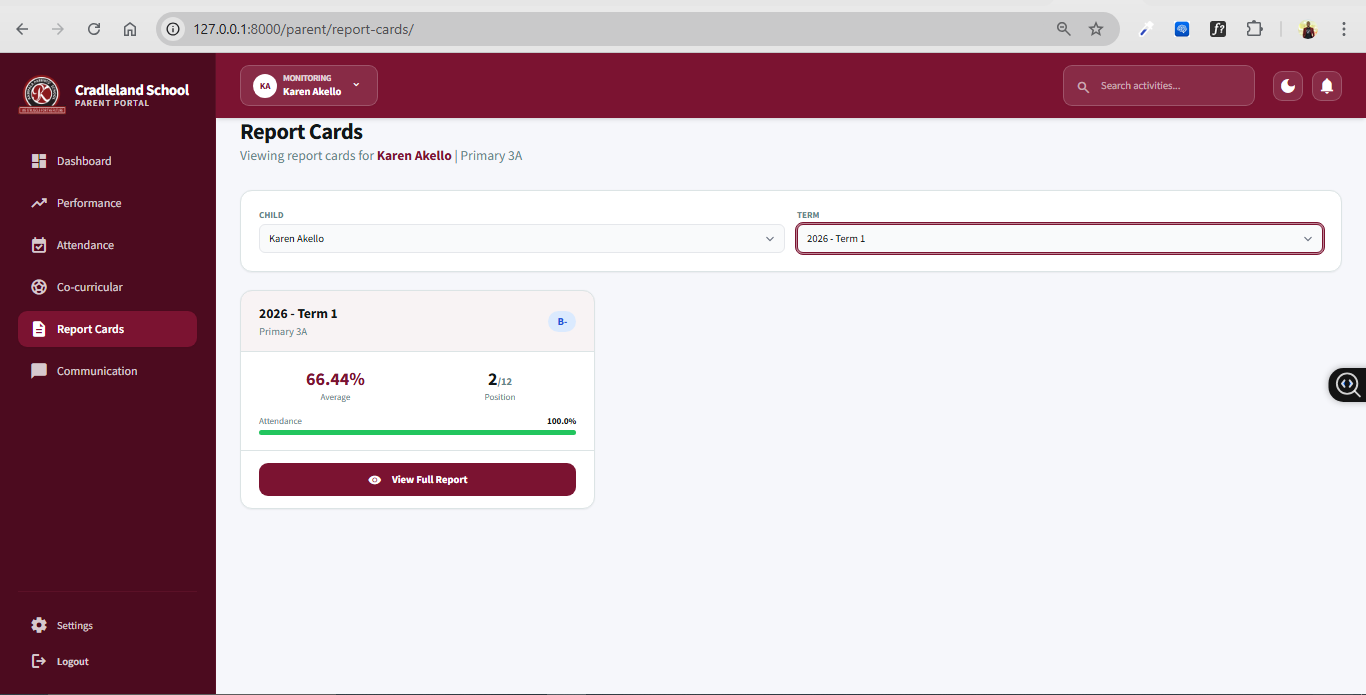Click the Logout arrow icon

click(x=39, y=661)
